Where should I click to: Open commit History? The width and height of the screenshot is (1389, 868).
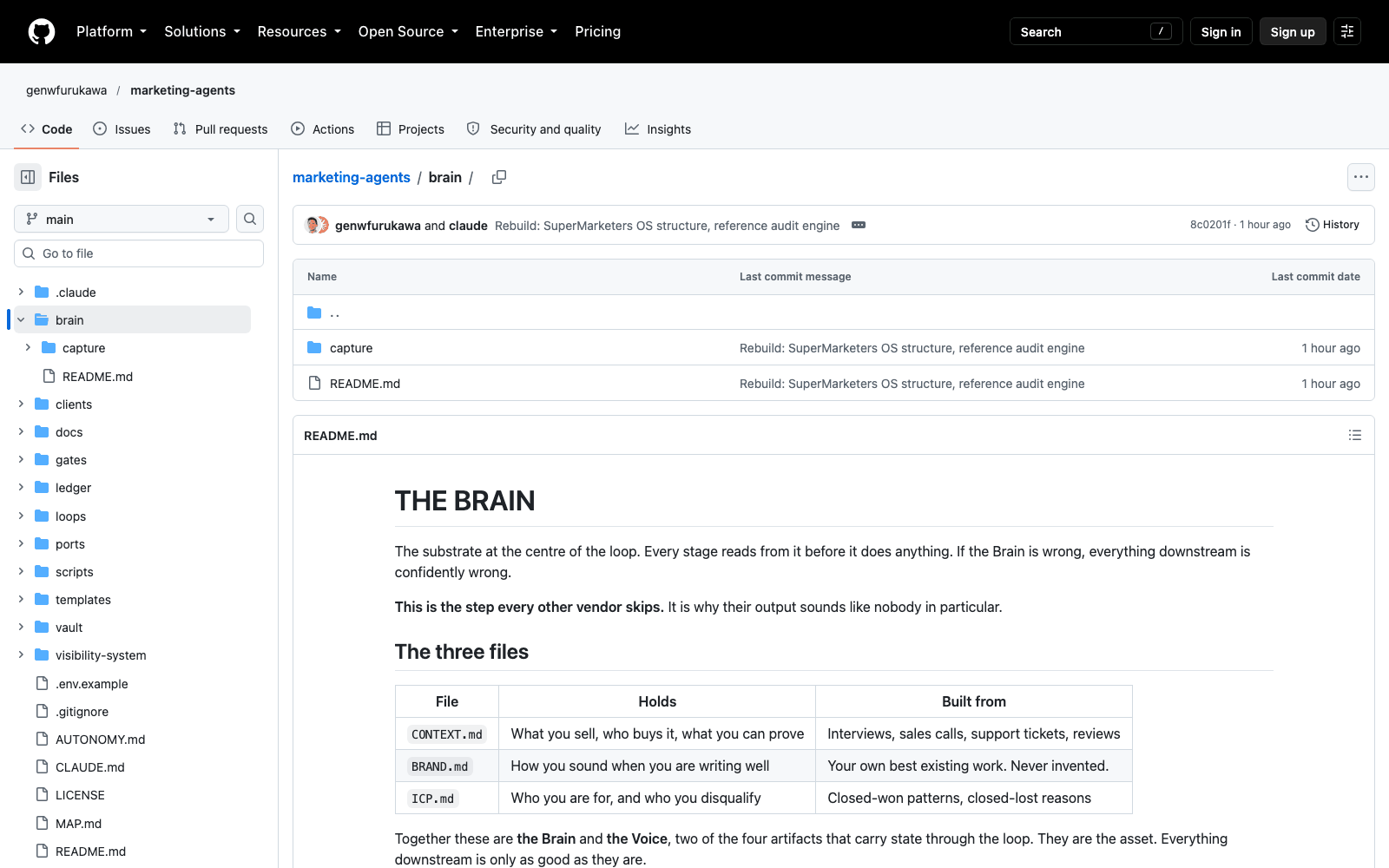pos(1333,225)
